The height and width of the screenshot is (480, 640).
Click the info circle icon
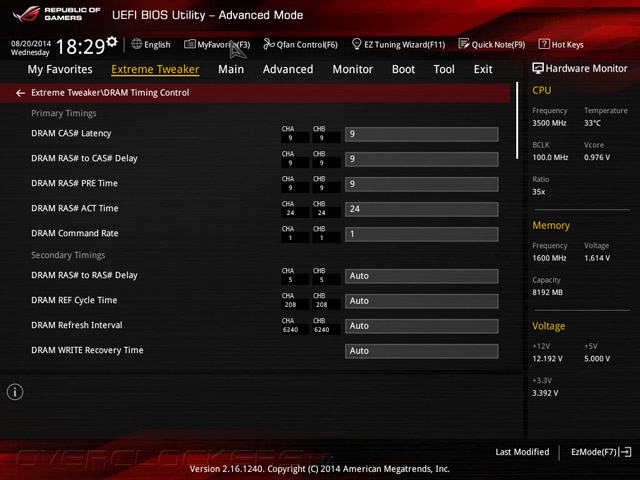15,392
